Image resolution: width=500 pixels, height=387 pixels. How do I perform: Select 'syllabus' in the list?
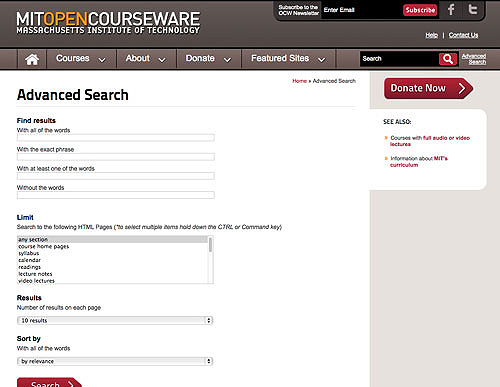[x=112, y=253]
